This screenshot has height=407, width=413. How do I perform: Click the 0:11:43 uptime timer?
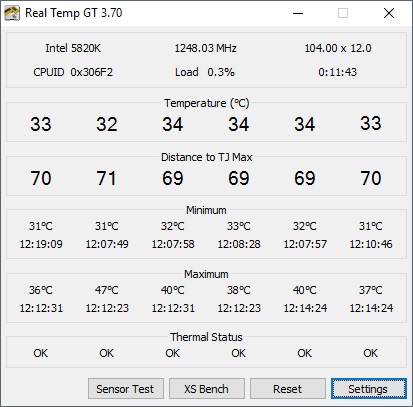tap(337, 72)
